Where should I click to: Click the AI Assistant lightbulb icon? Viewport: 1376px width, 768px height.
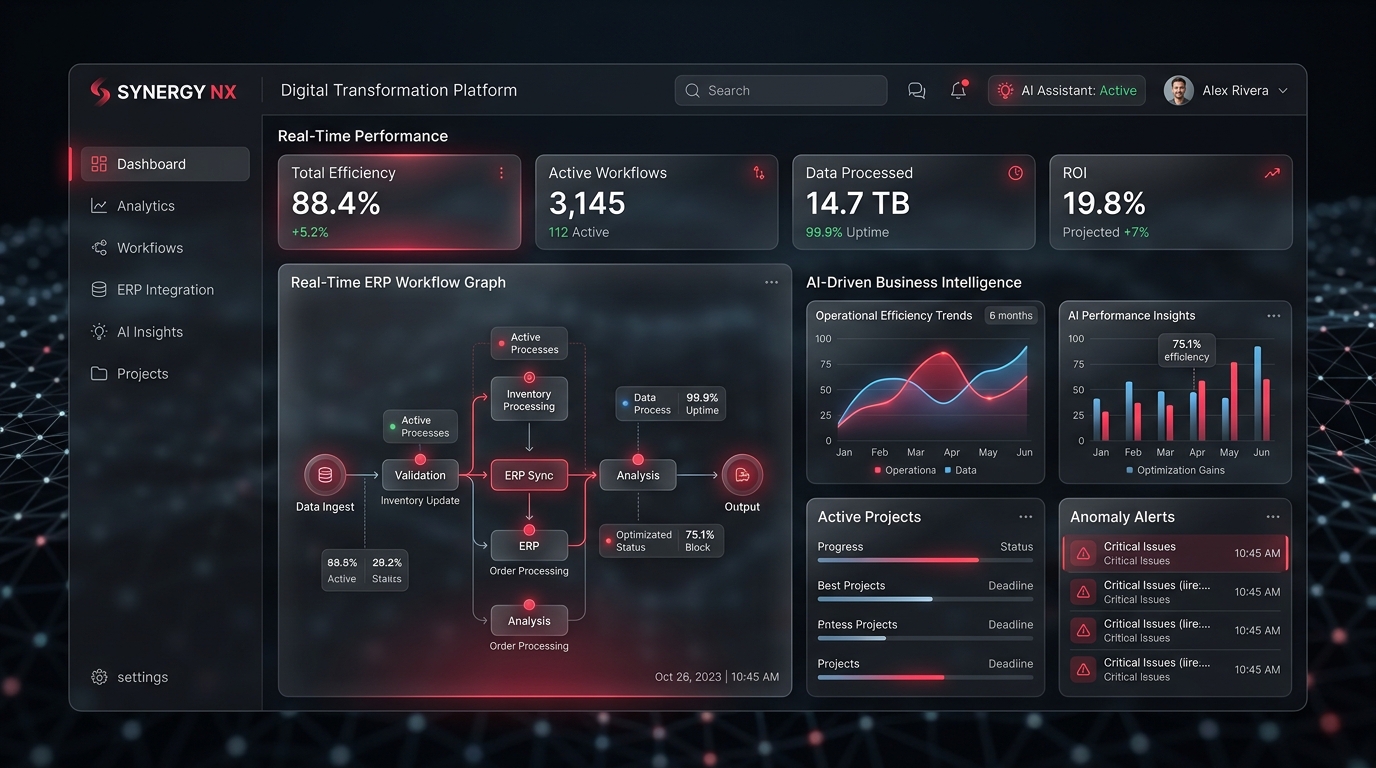[x=1005, y=90]
